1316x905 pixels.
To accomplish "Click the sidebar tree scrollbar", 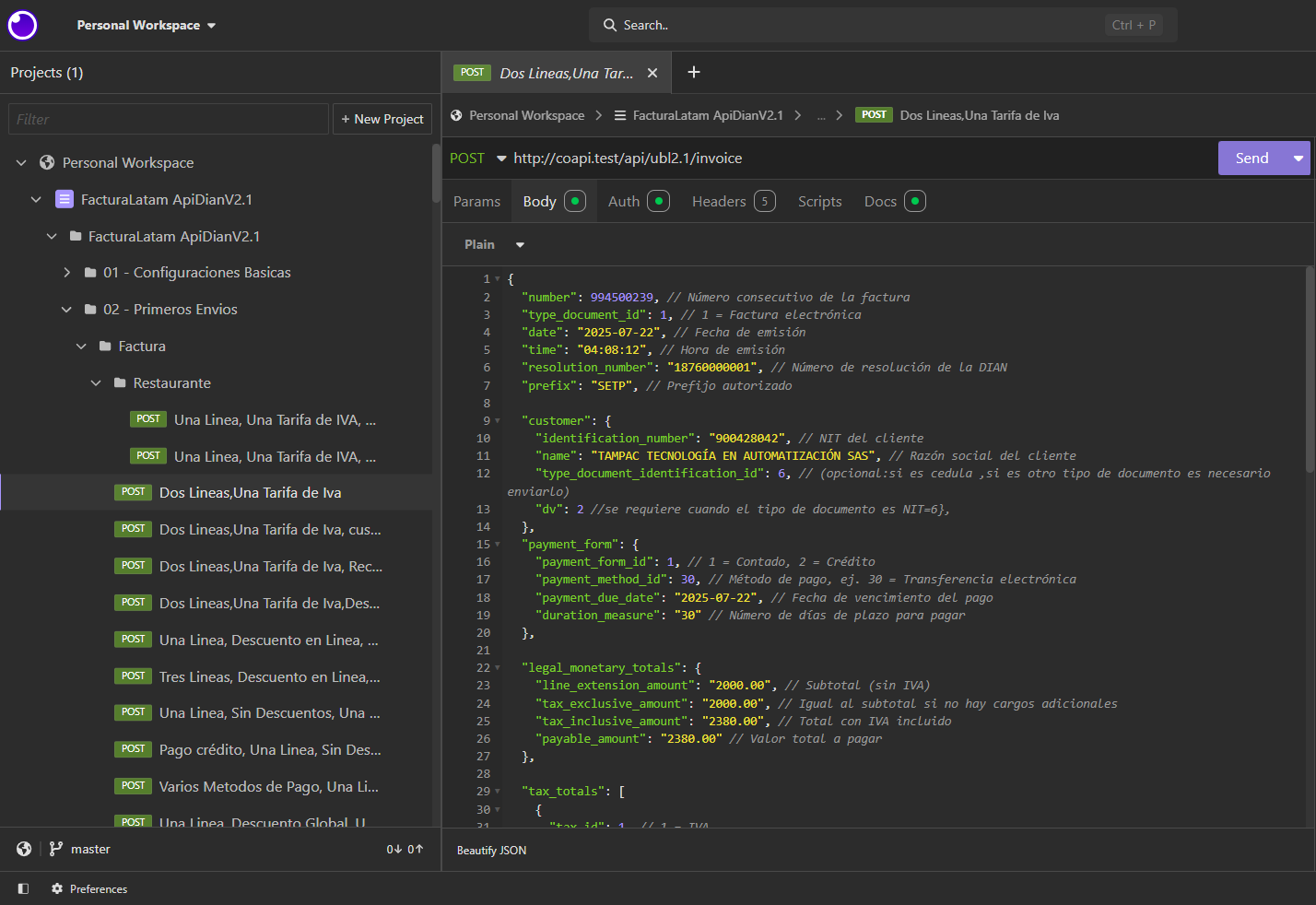I will (x=436, y=173).
